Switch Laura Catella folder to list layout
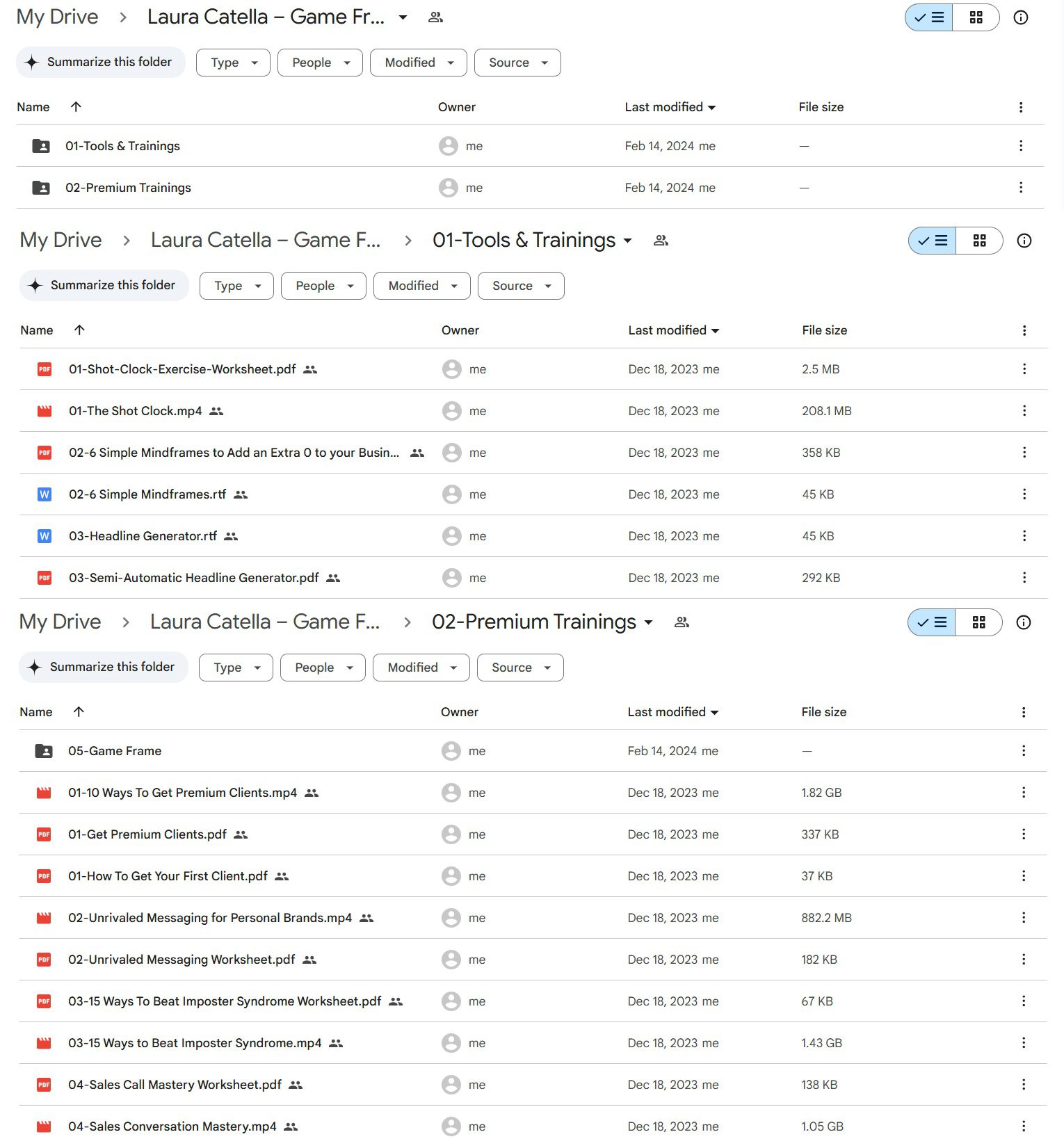Image resolution: width=1064 pixels, height=1139 pixels. tap(928, 17)
